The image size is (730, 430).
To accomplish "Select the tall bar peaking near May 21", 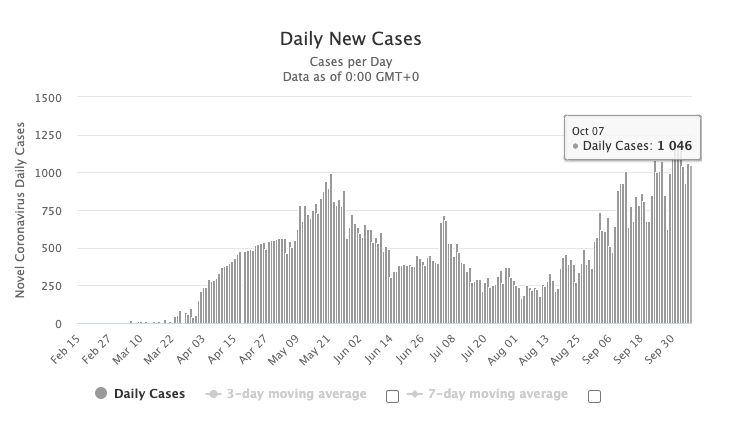I will pos(331,249).
